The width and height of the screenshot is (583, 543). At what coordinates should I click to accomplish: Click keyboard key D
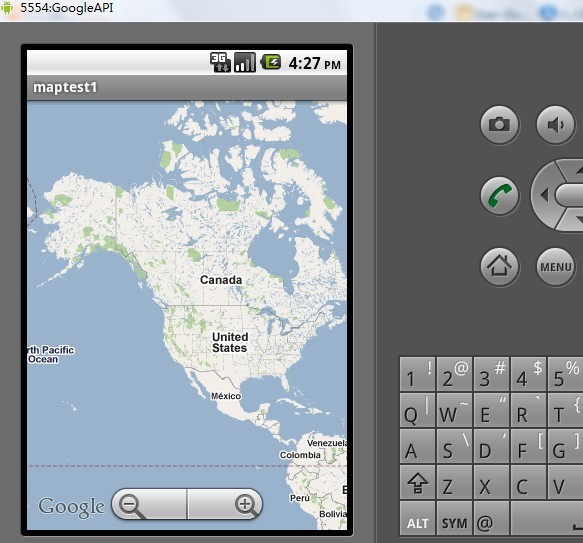coord(492,446)
